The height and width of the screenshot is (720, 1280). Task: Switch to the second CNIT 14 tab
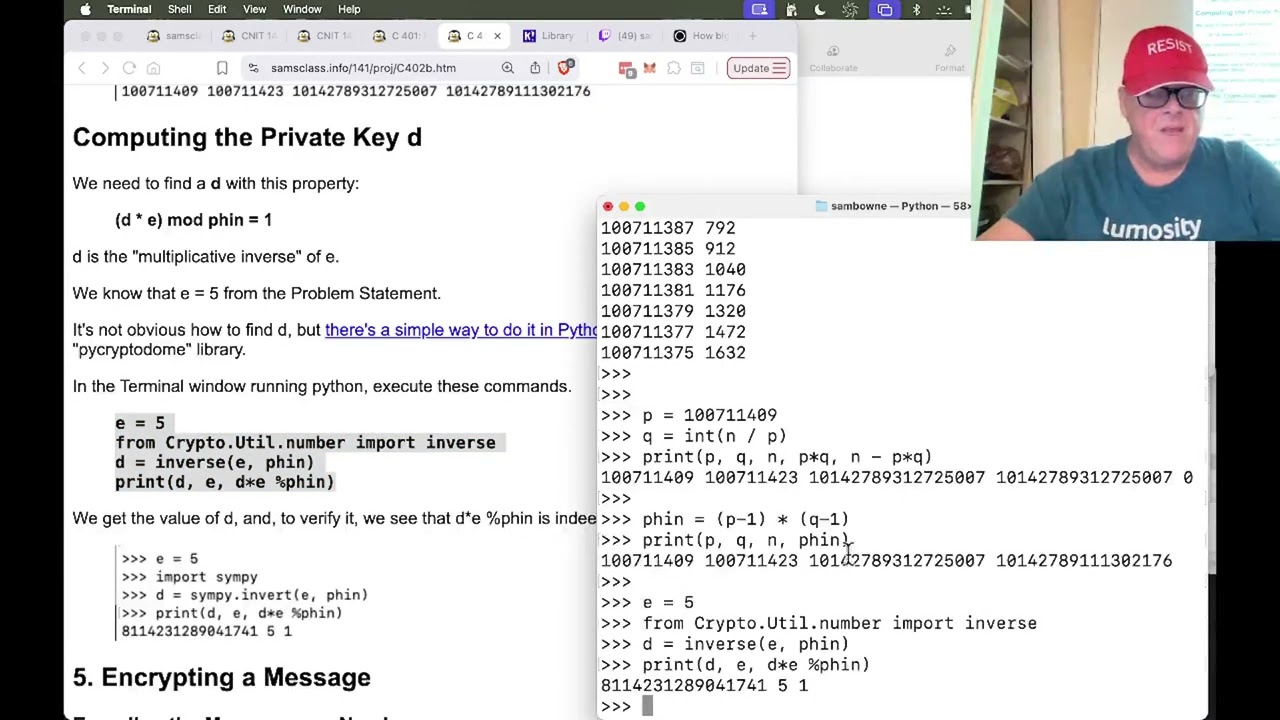pyautogui.click(x=324, y=36)
